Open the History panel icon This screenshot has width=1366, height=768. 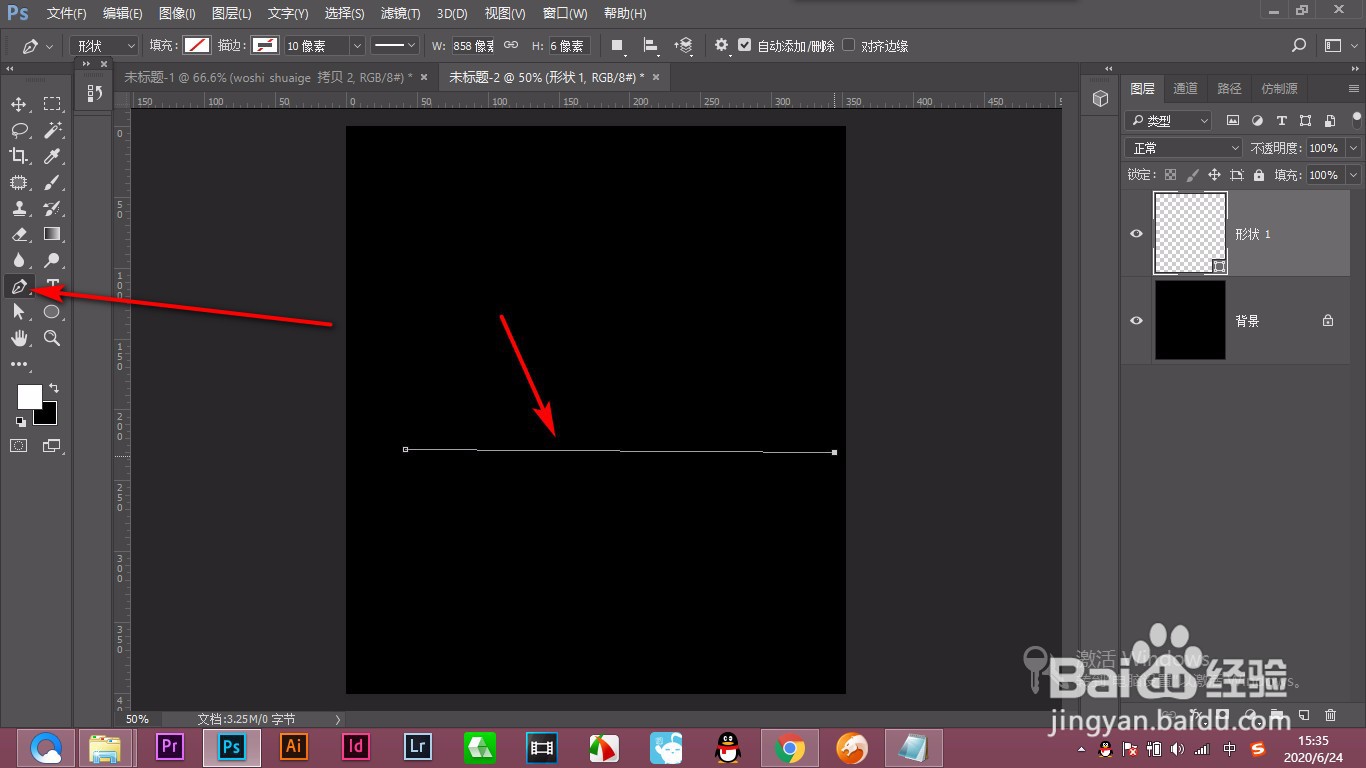94,93
